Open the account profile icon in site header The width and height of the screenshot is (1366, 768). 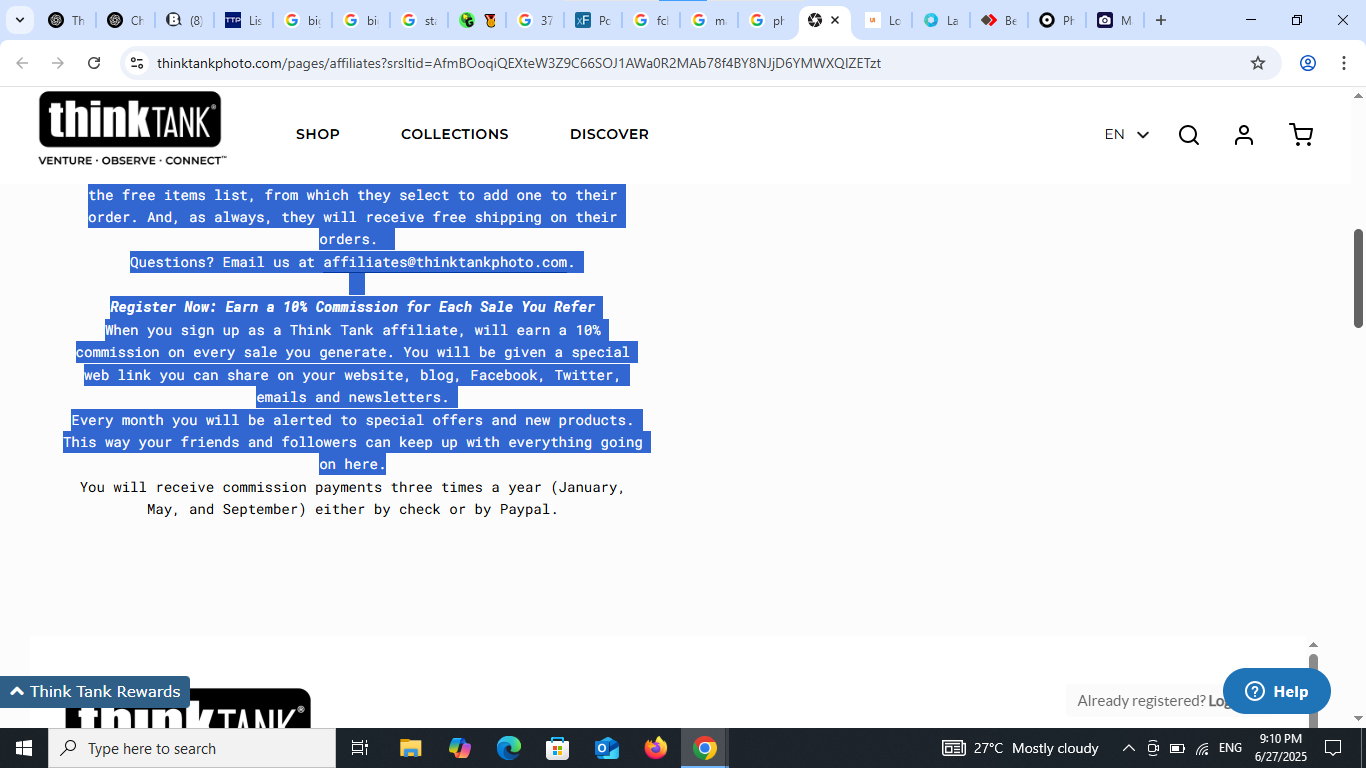pos(1244,135)
